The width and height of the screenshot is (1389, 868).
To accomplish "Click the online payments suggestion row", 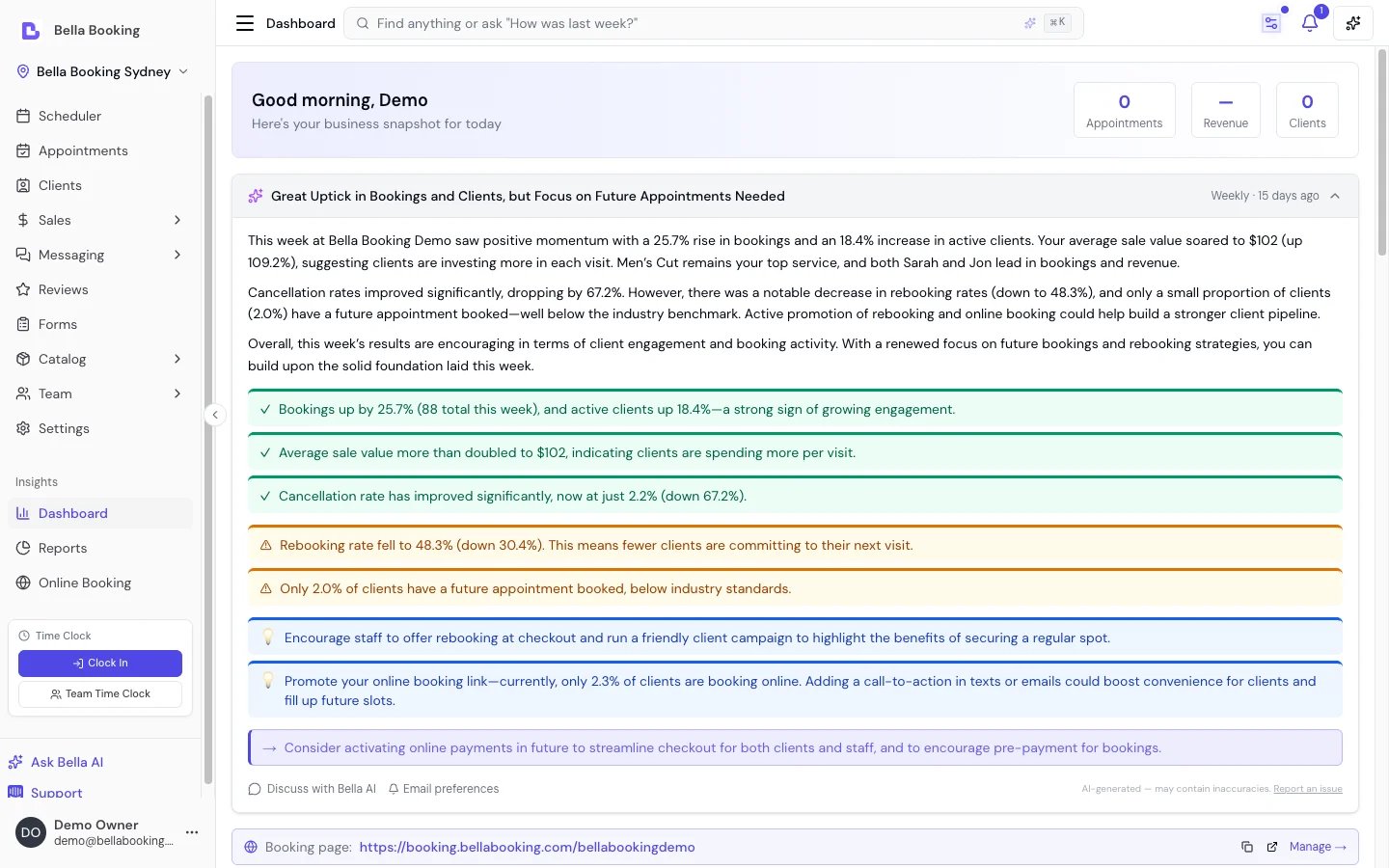I will (x=795, y=747).
